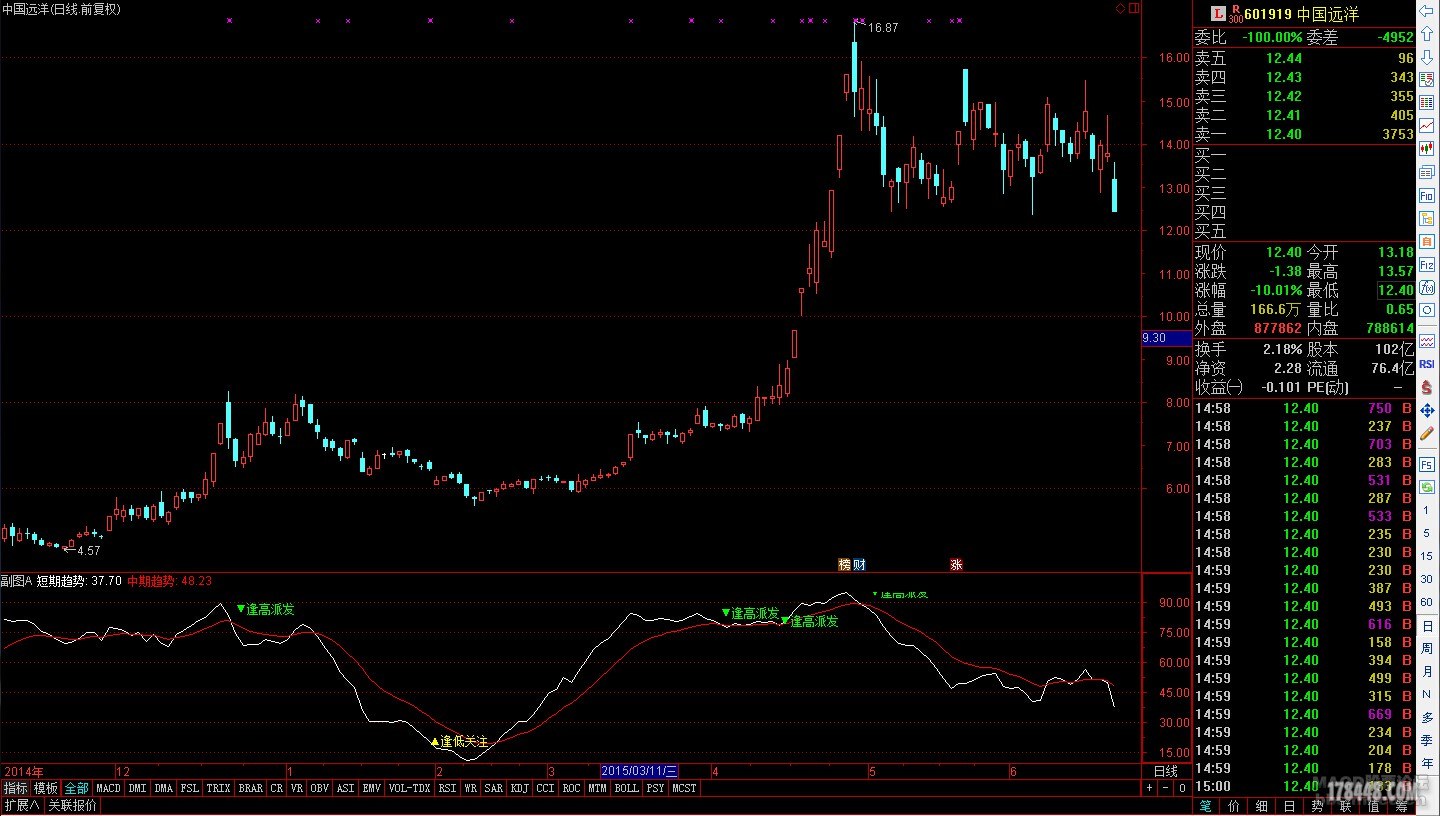The height and width of the screenshot is (816, 1440).
Task: Click the circle icon below f(x)
Action: tap(1427, 310)
